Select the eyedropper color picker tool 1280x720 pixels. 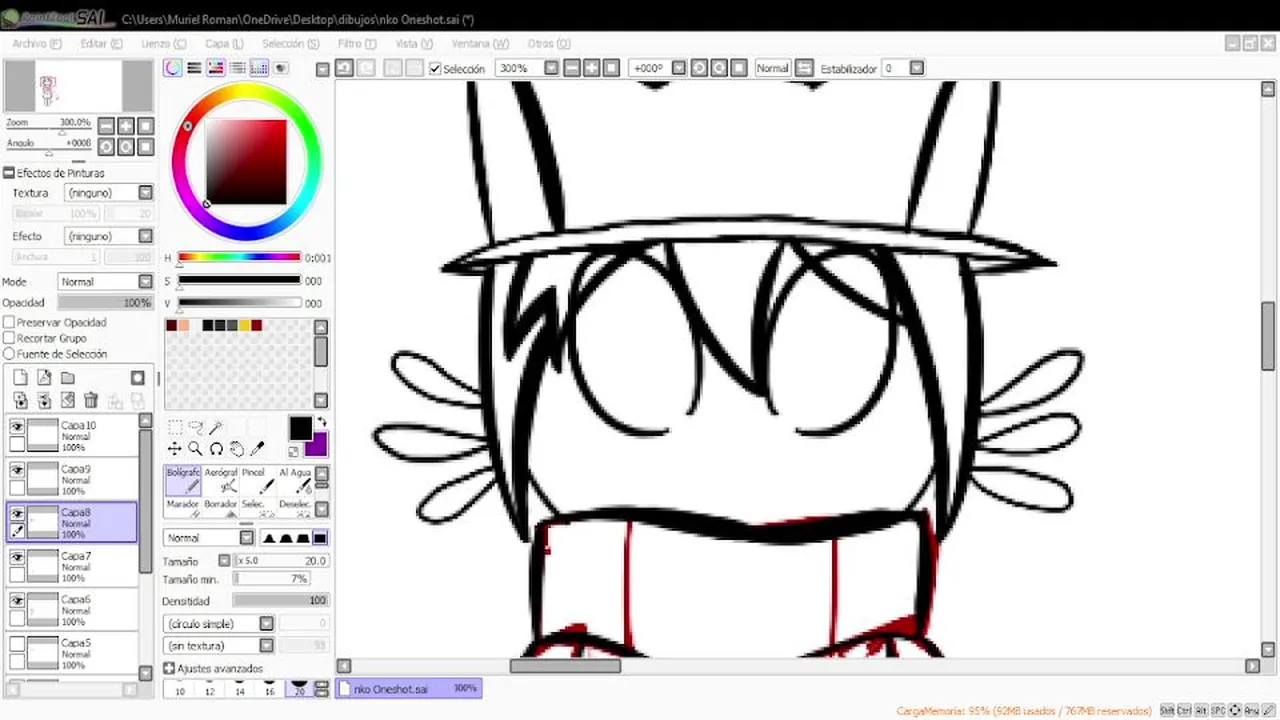tap(258, 449)
